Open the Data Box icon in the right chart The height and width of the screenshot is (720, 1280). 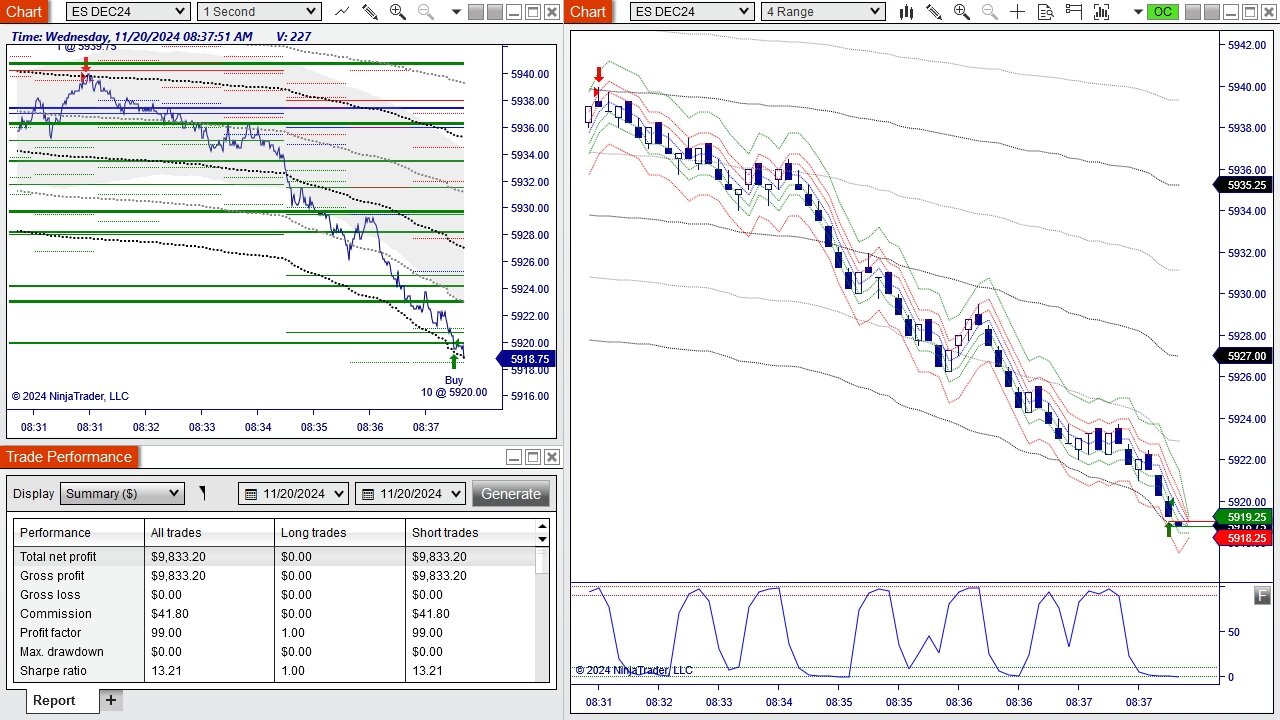click(x=1046, y=12)
